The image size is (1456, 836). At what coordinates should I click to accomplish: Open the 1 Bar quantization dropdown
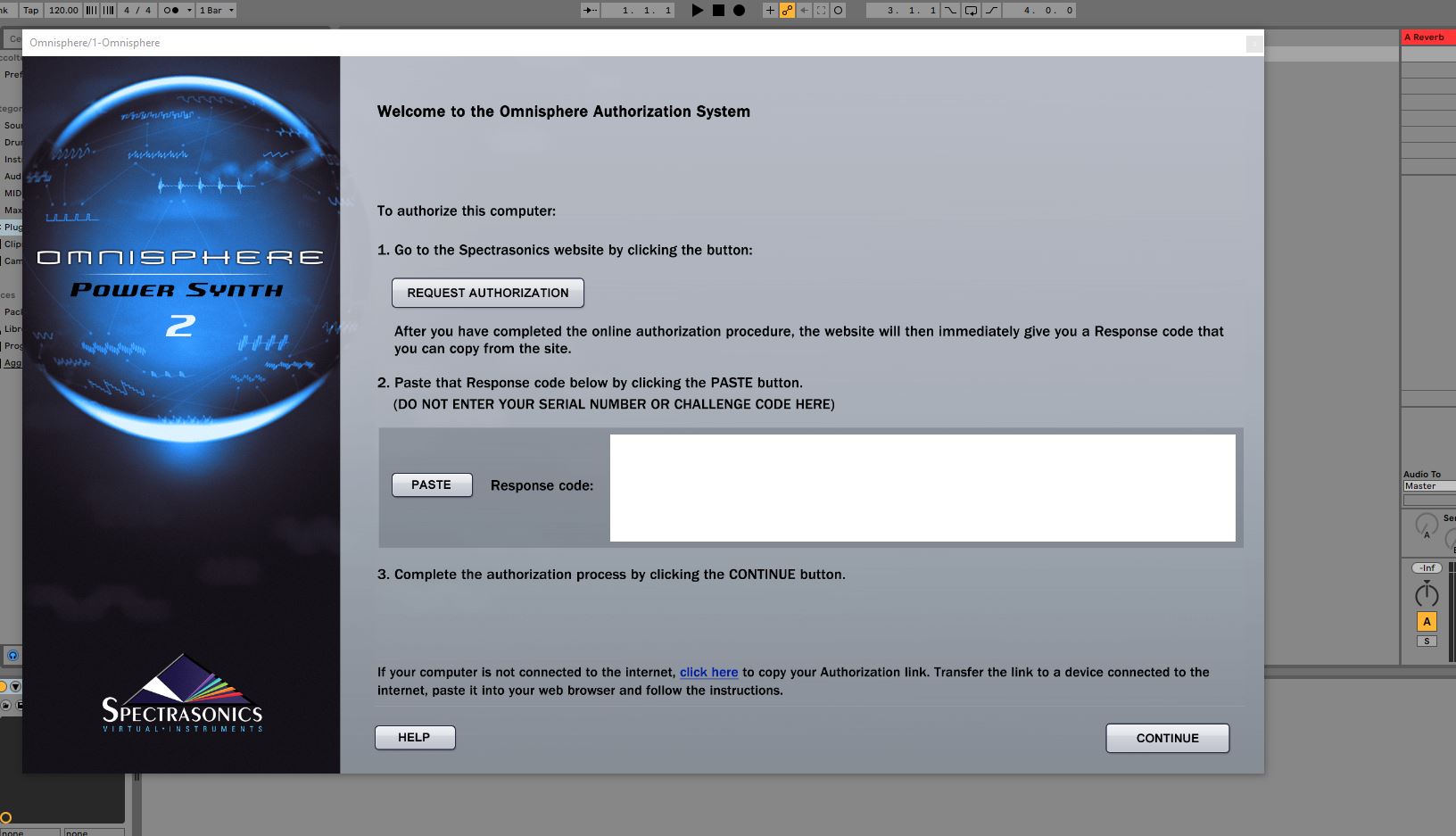[217, 11]
